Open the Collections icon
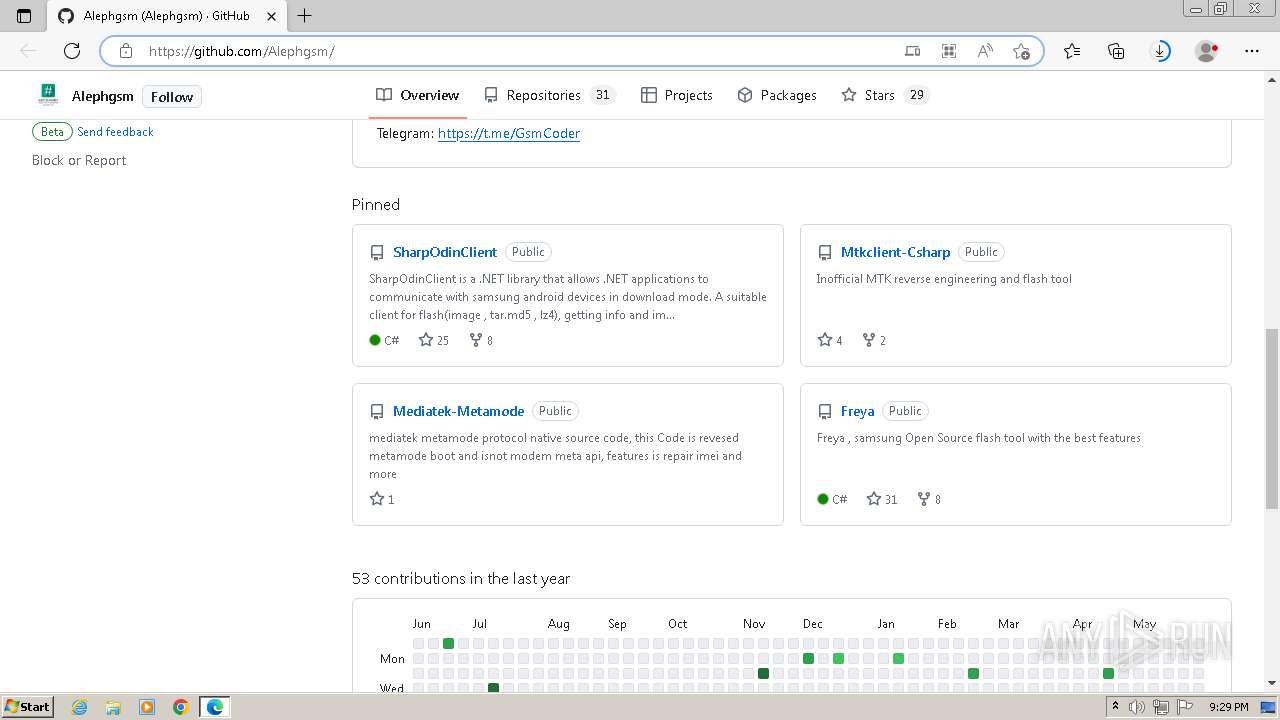The width and height of the screenshot is (1280, 720). (1116, 51)
